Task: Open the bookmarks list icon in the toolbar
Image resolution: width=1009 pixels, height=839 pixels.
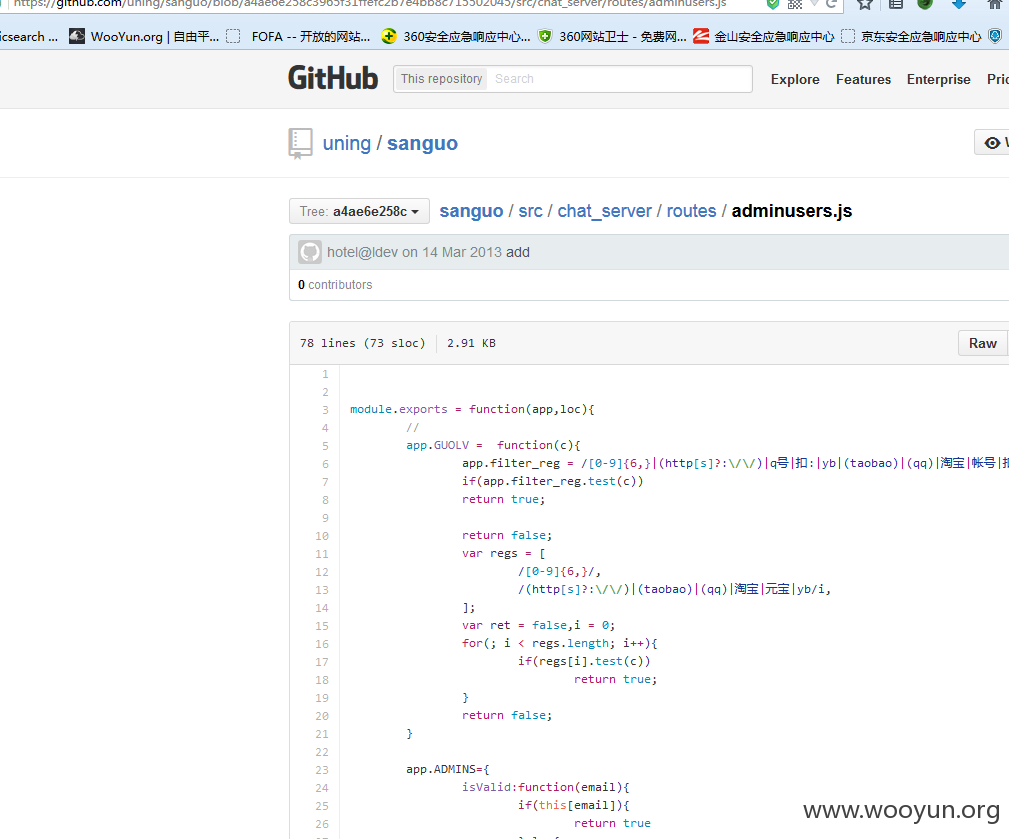Action: (x=895, y=4)
